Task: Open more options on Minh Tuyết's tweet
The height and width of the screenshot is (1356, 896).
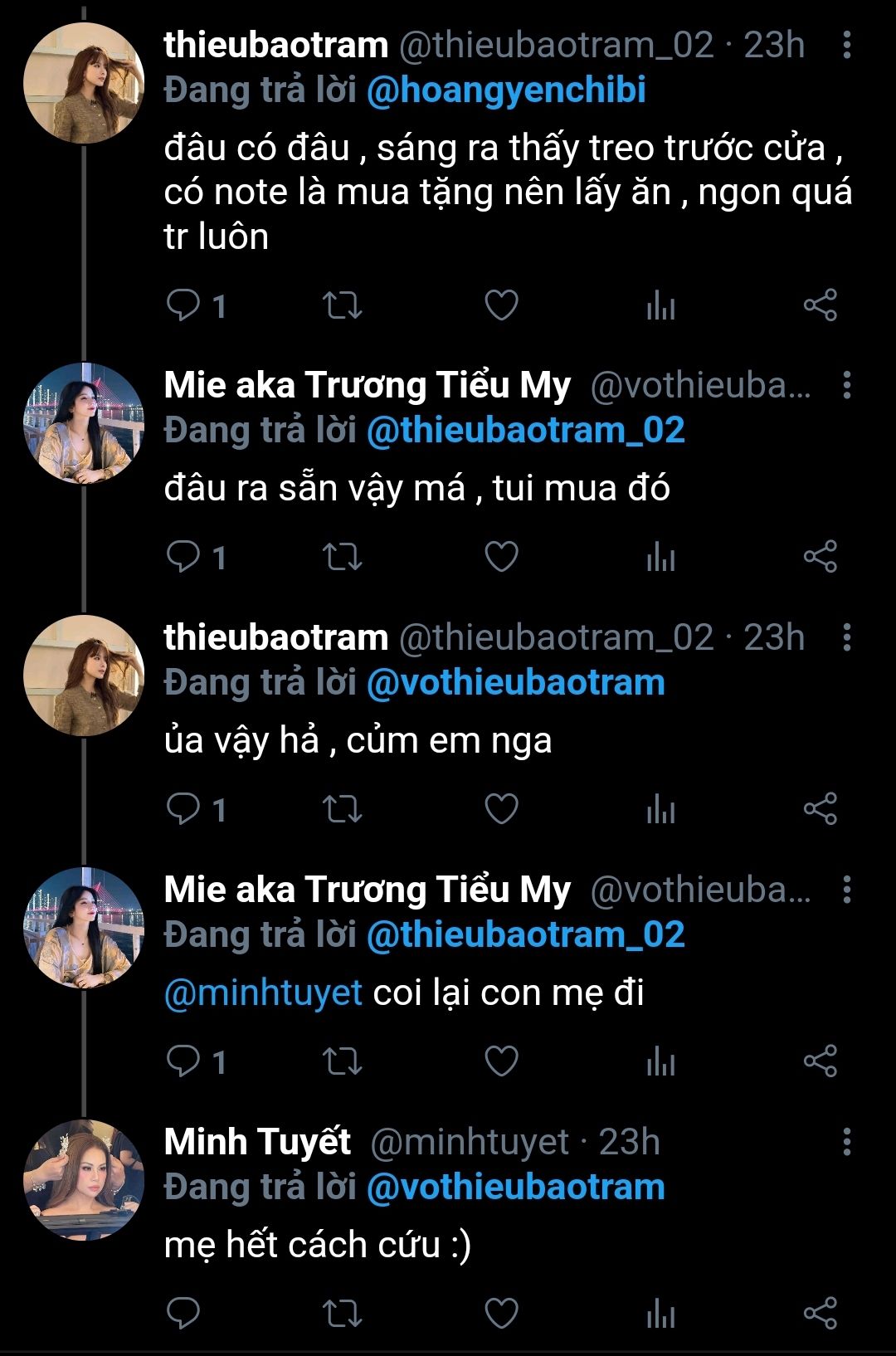Action: point(846,1143)
